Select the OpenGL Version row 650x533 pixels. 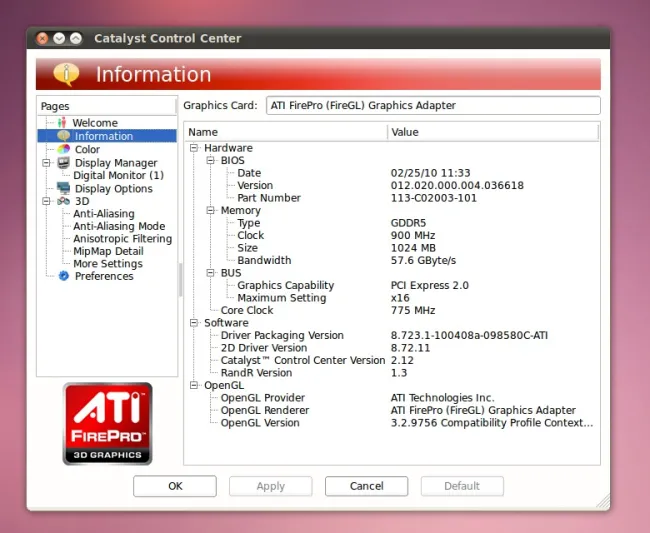pyautogui.click(x=392, y=423)
